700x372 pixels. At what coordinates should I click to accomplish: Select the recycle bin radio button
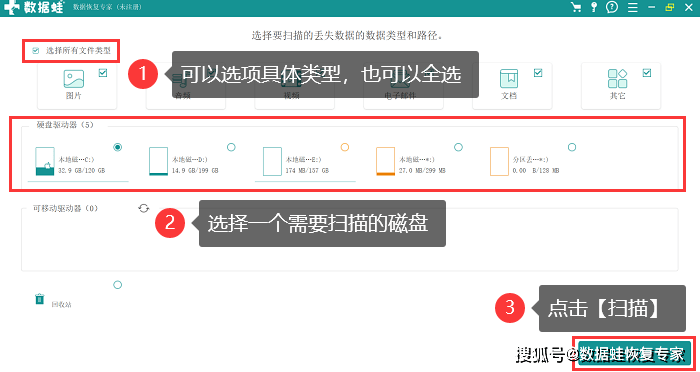tap(117, 285)
